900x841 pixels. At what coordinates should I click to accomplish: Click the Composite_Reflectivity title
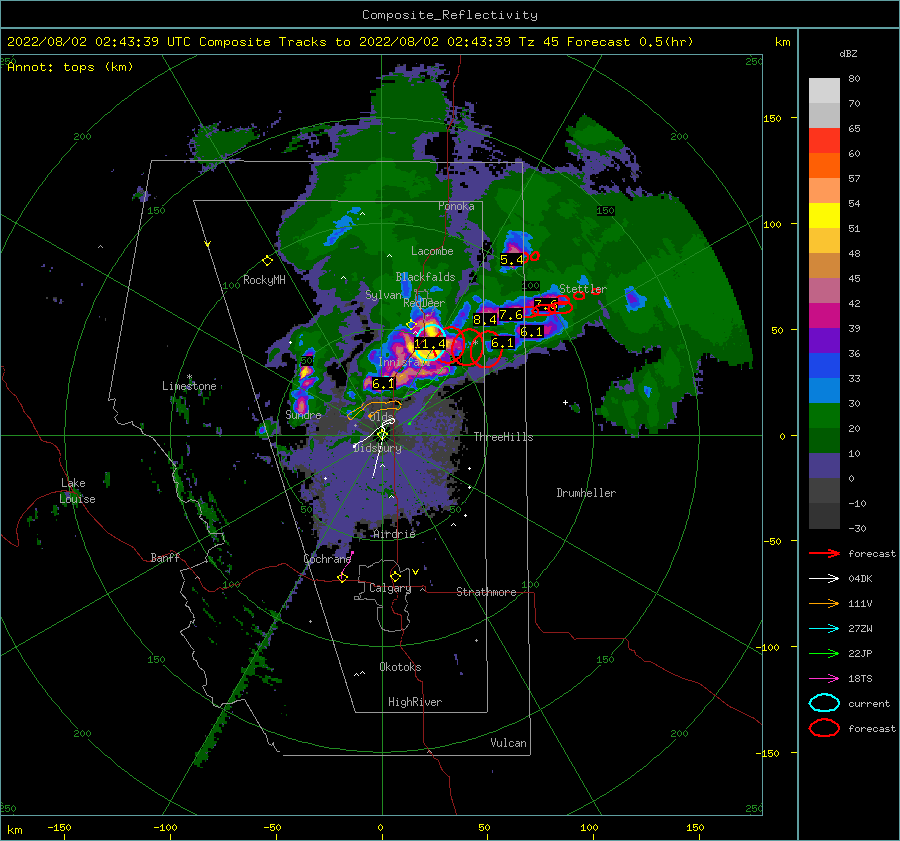(450, 15)
